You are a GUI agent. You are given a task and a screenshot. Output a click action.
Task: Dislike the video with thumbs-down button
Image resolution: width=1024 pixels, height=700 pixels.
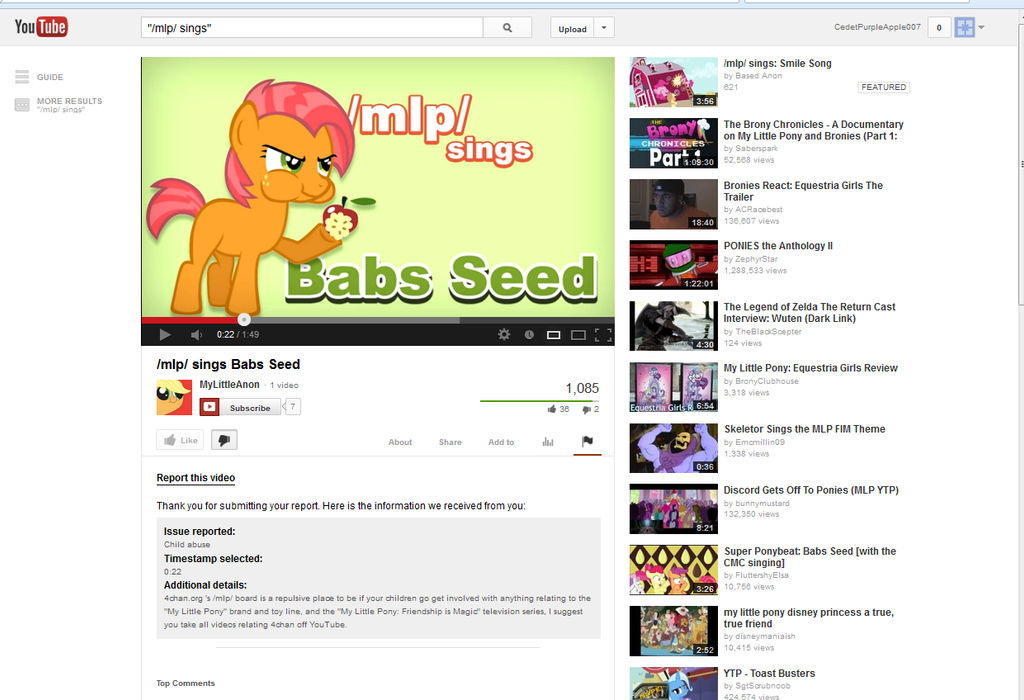coord(224,440)
